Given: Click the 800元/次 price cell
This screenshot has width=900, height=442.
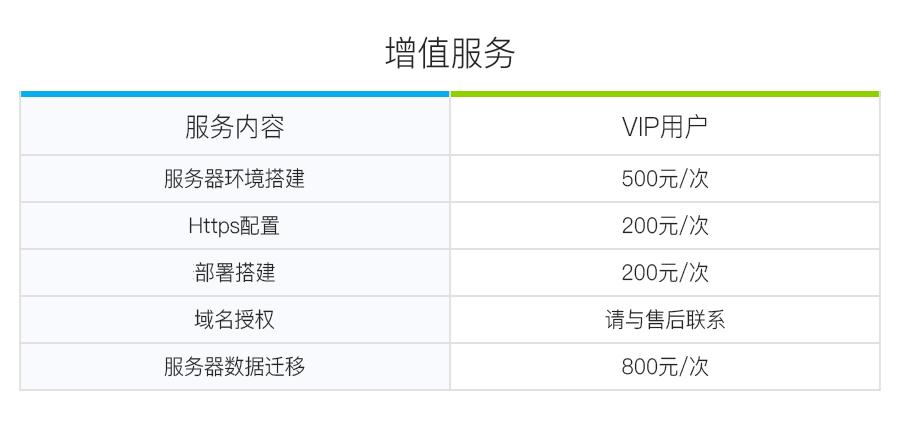Looking at the screenshot, I should [664, 367].
